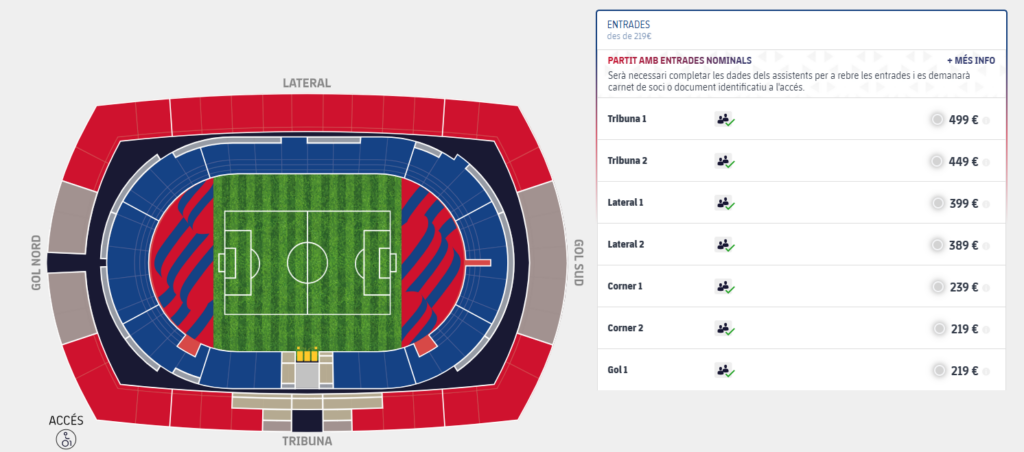Image resolution: width=1024 pixels, height=452 pixels.
Task: Click the nominal ticket icon for Gol 1
Action: (x=724, y=370)
